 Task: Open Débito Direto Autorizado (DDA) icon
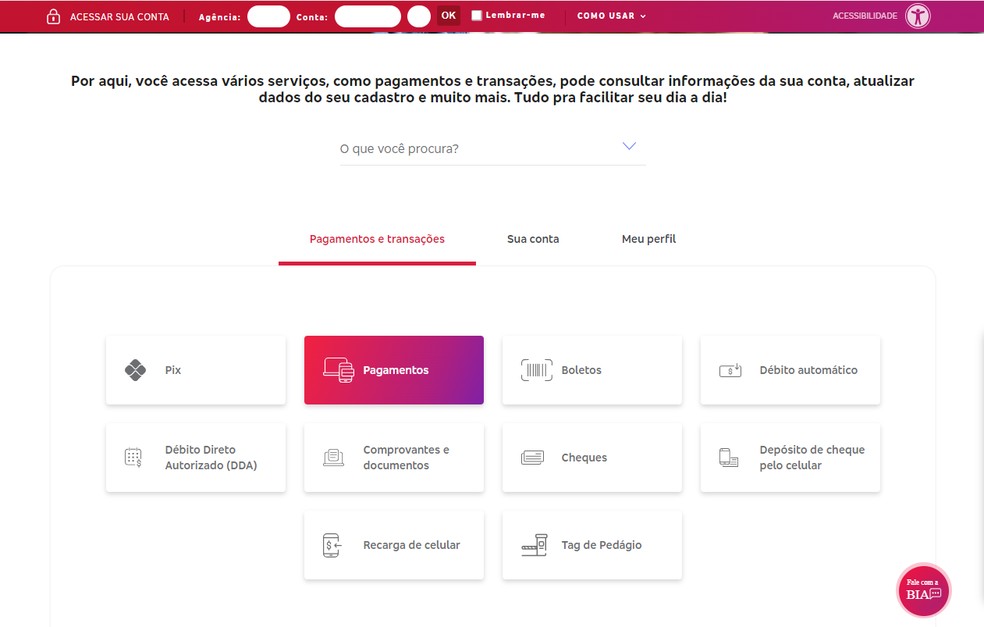tap(134, 457)
